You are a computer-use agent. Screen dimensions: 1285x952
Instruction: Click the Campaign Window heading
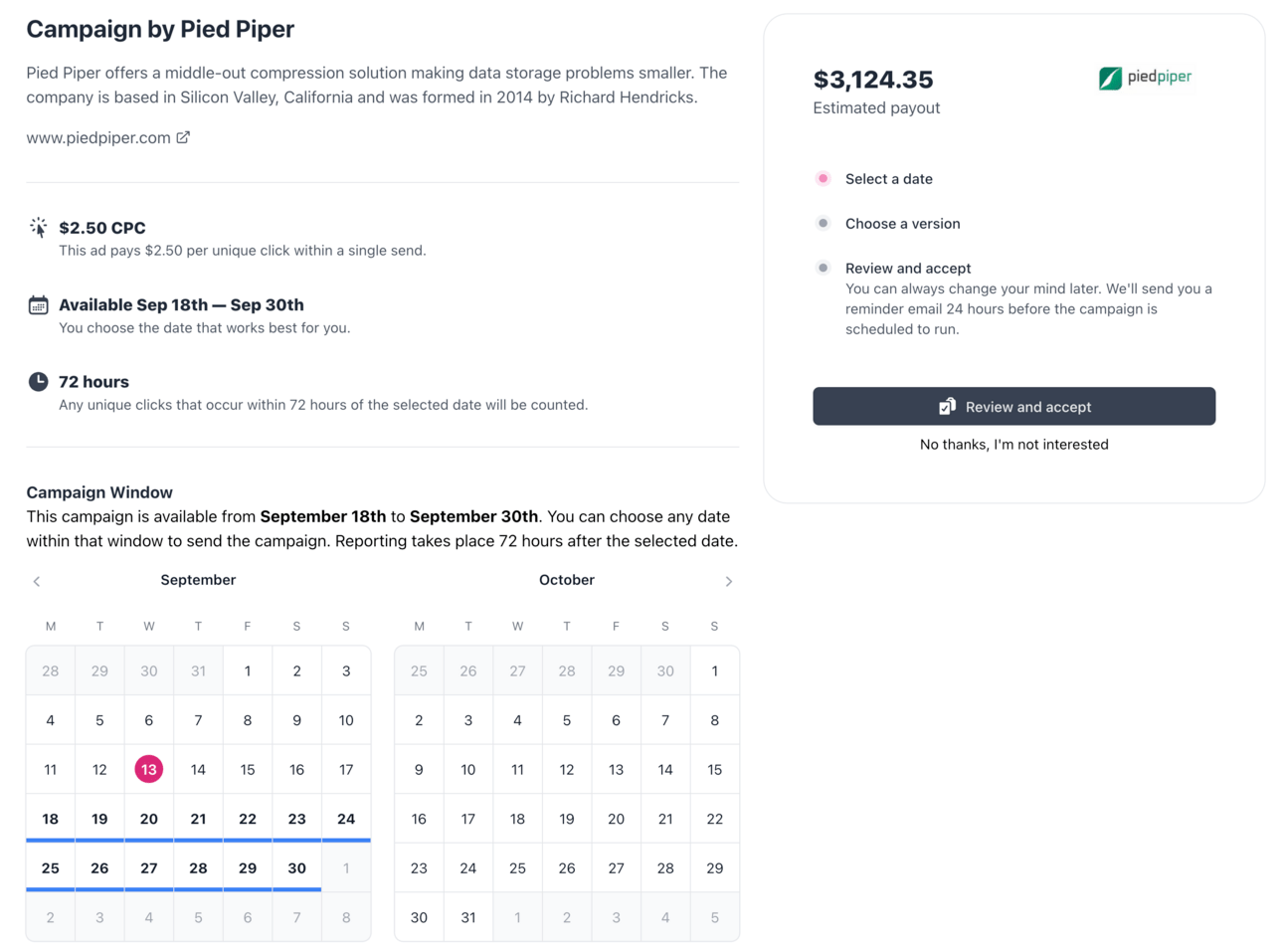[99, 492]
